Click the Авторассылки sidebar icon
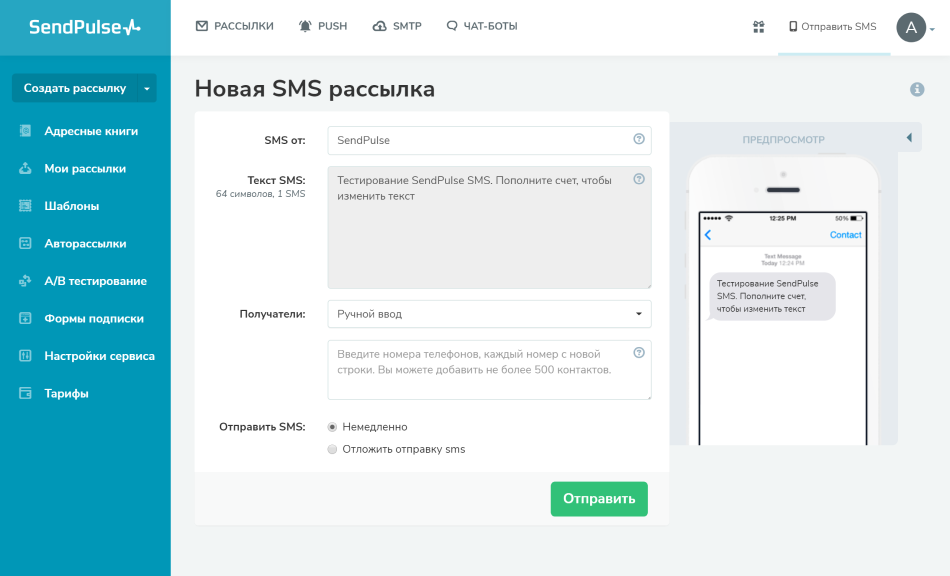This screenshot has height=576, width=950. 25,243
